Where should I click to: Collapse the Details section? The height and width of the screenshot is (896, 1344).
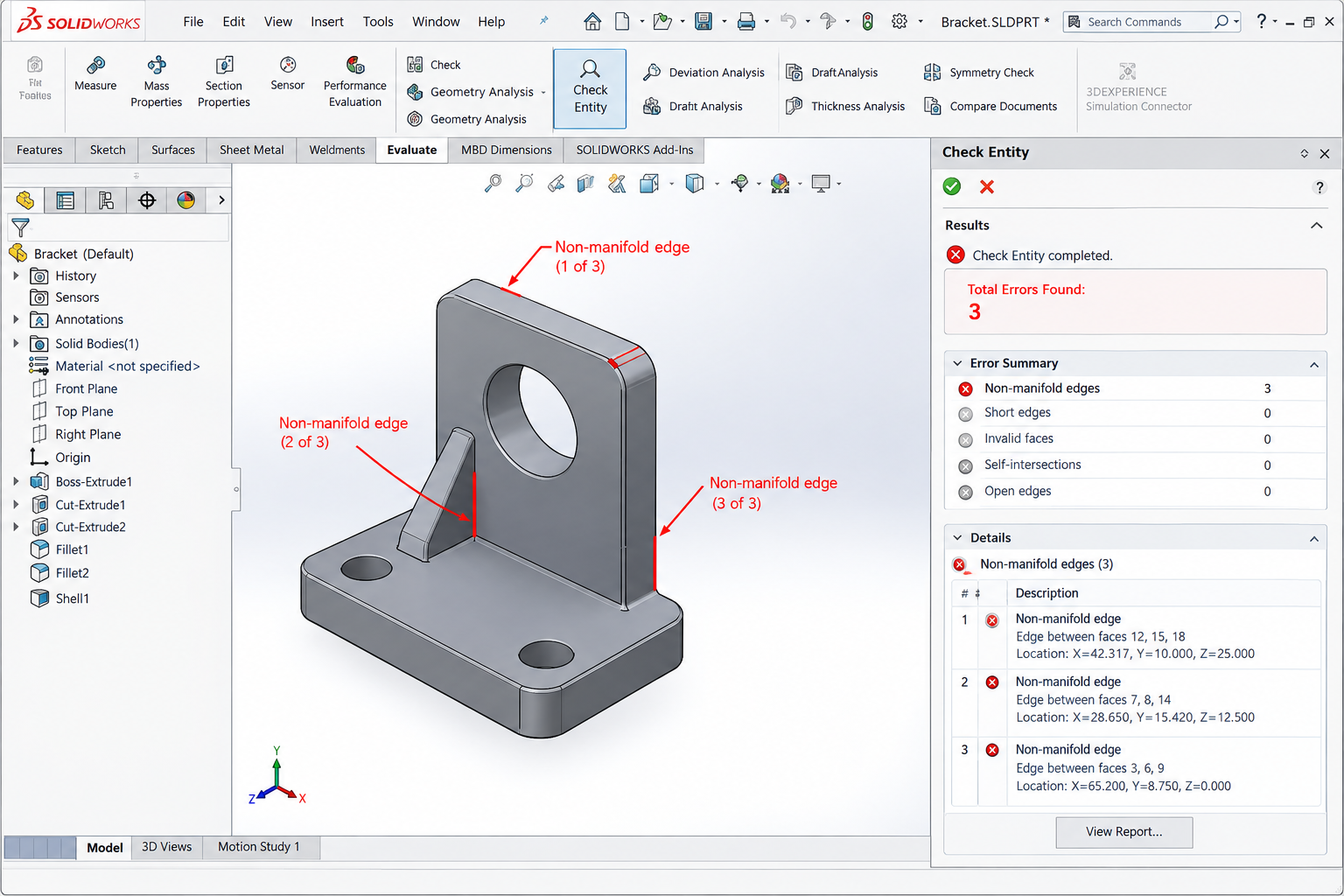click(1314, 538)
